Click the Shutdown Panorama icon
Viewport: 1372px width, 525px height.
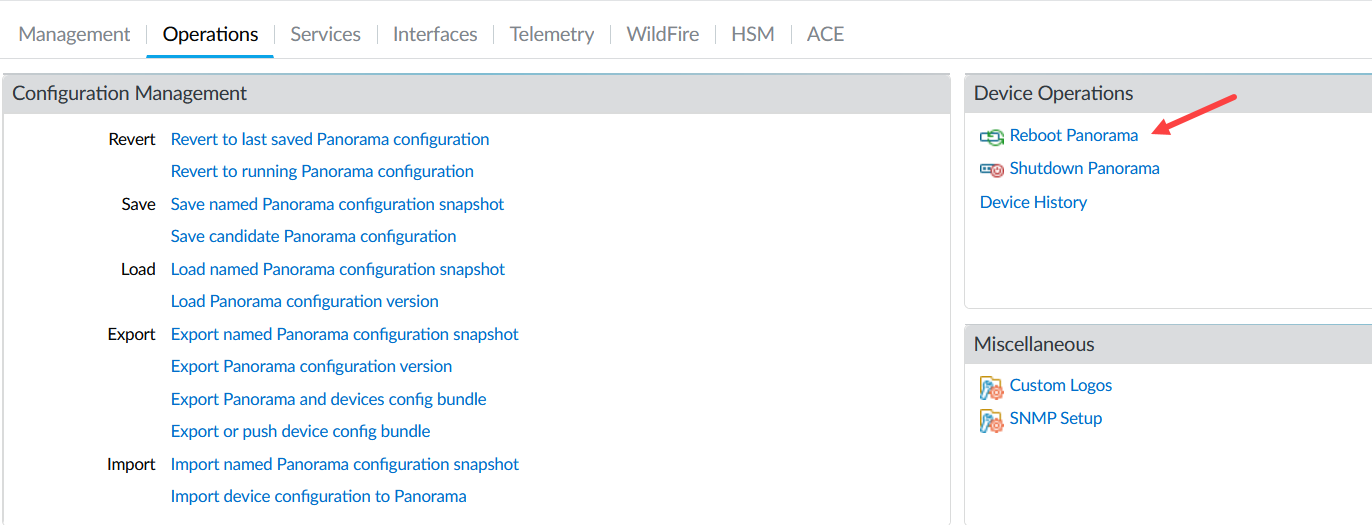coord(991,169)
